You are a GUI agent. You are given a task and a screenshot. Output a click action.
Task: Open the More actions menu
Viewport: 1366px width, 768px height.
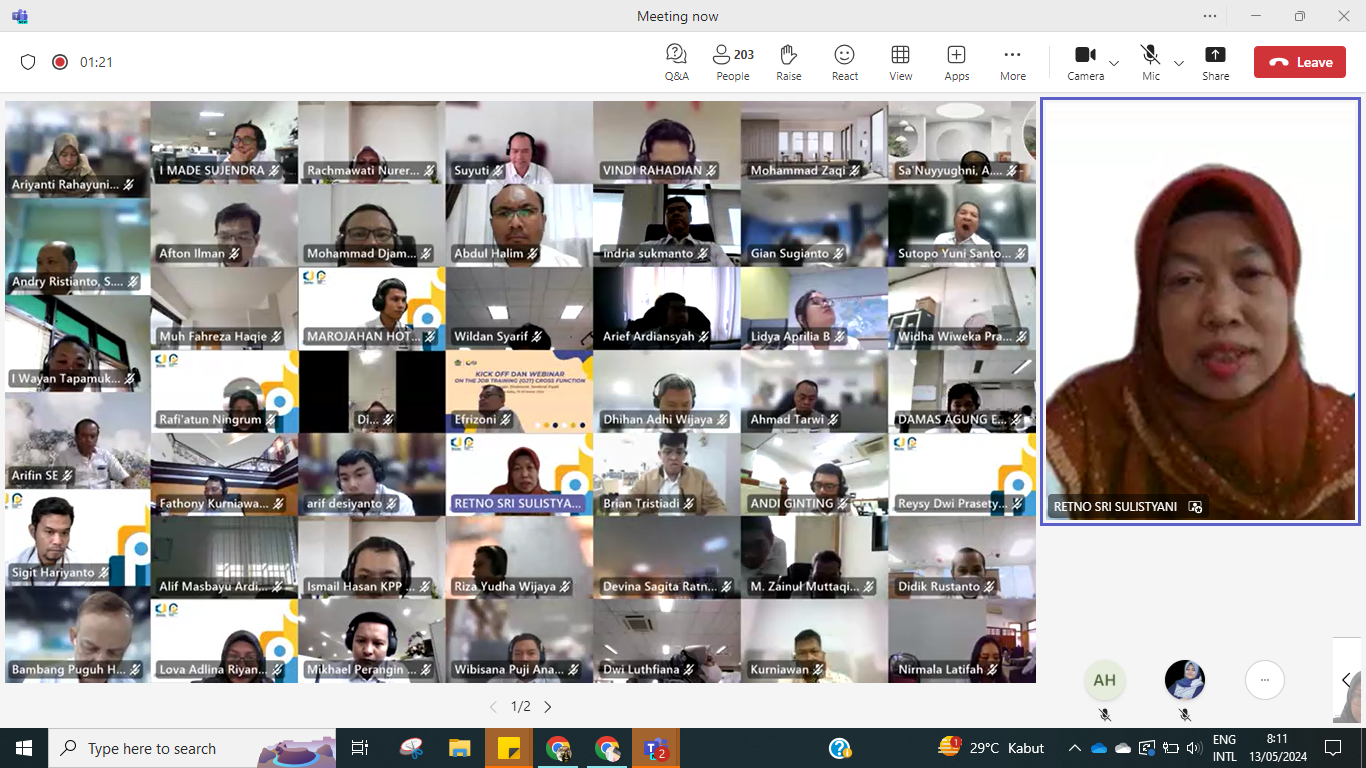click(1012, 61)
